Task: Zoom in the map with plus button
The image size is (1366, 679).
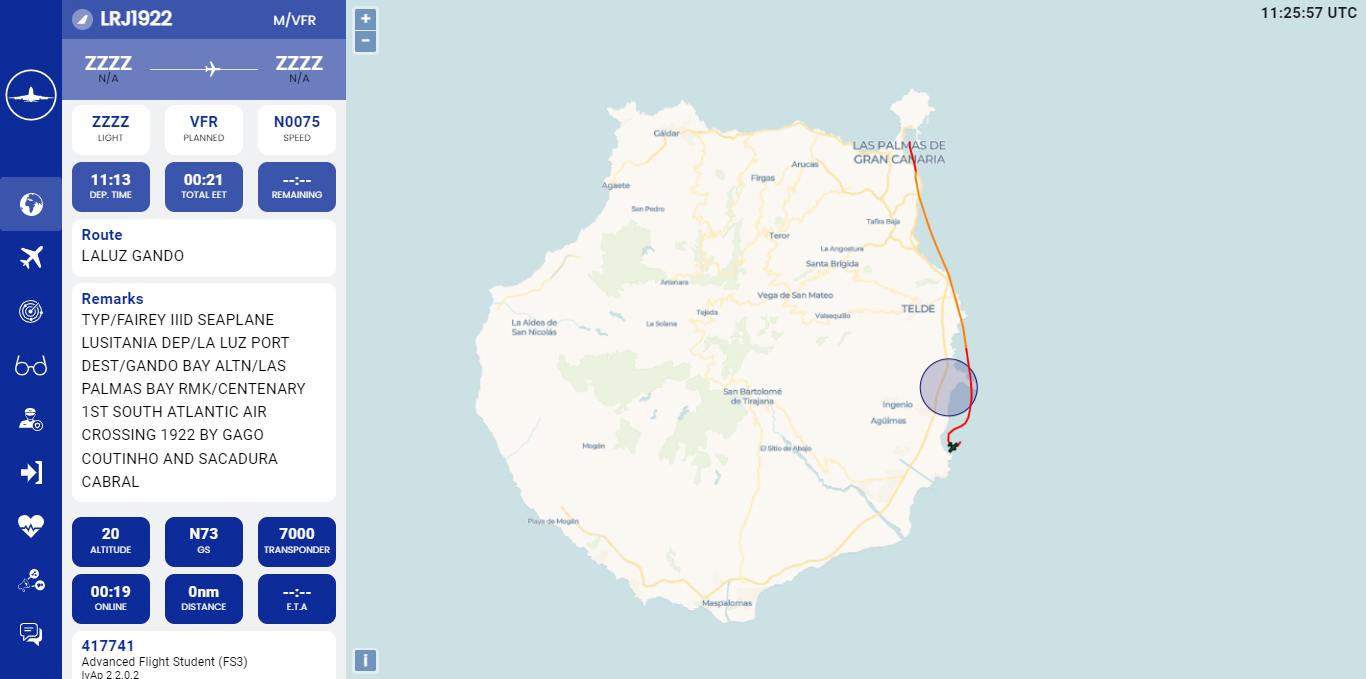Action: click(366, 19)
